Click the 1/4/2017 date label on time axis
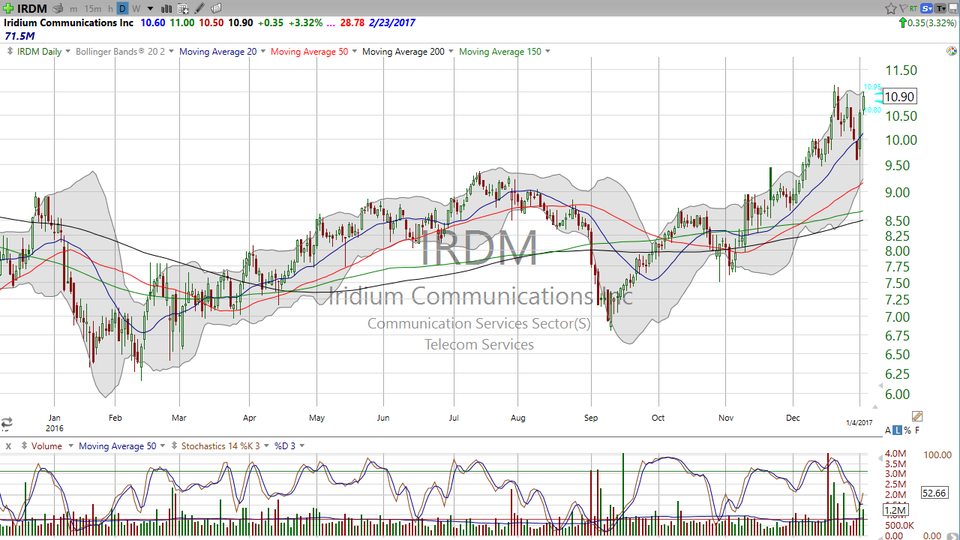This screenshot has width=960, height=540. [x=859, y=422]
